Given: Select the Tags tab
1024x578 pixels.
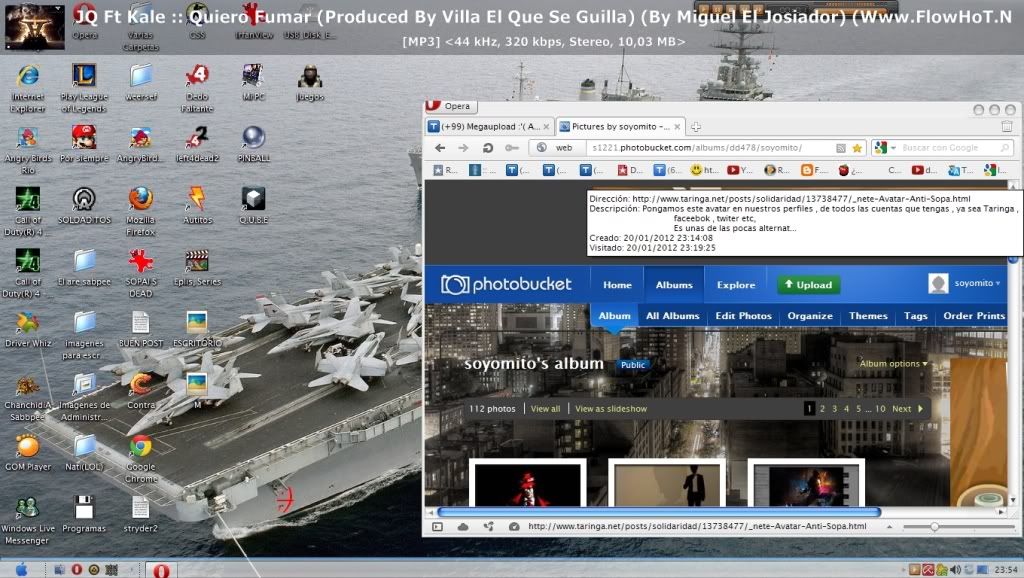Looking at the screenshot, I should 916,316.
